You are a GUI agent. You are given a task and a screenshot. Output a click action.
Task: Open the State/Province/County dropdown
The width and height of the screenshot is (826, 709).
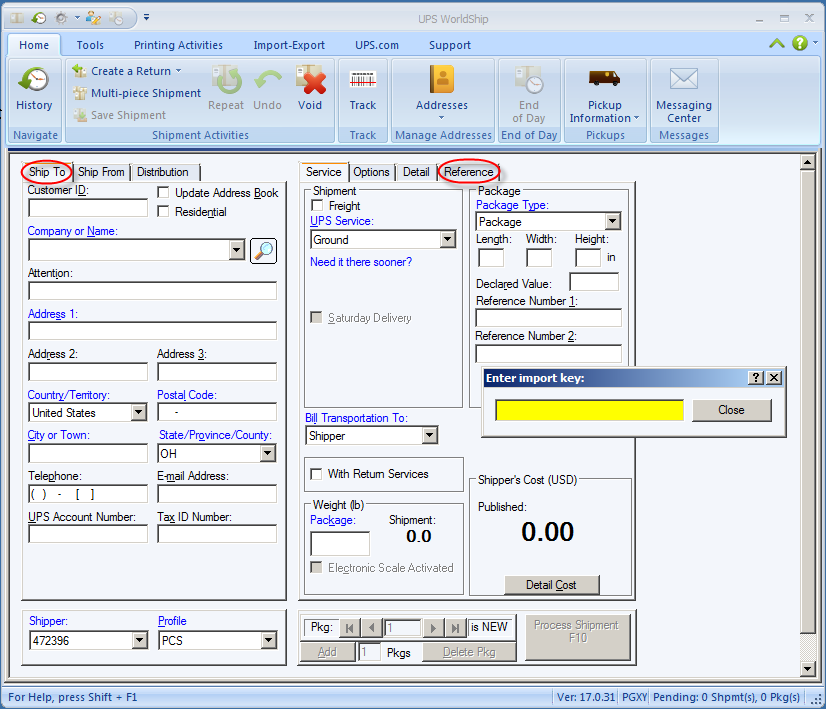tap(268, 453)
